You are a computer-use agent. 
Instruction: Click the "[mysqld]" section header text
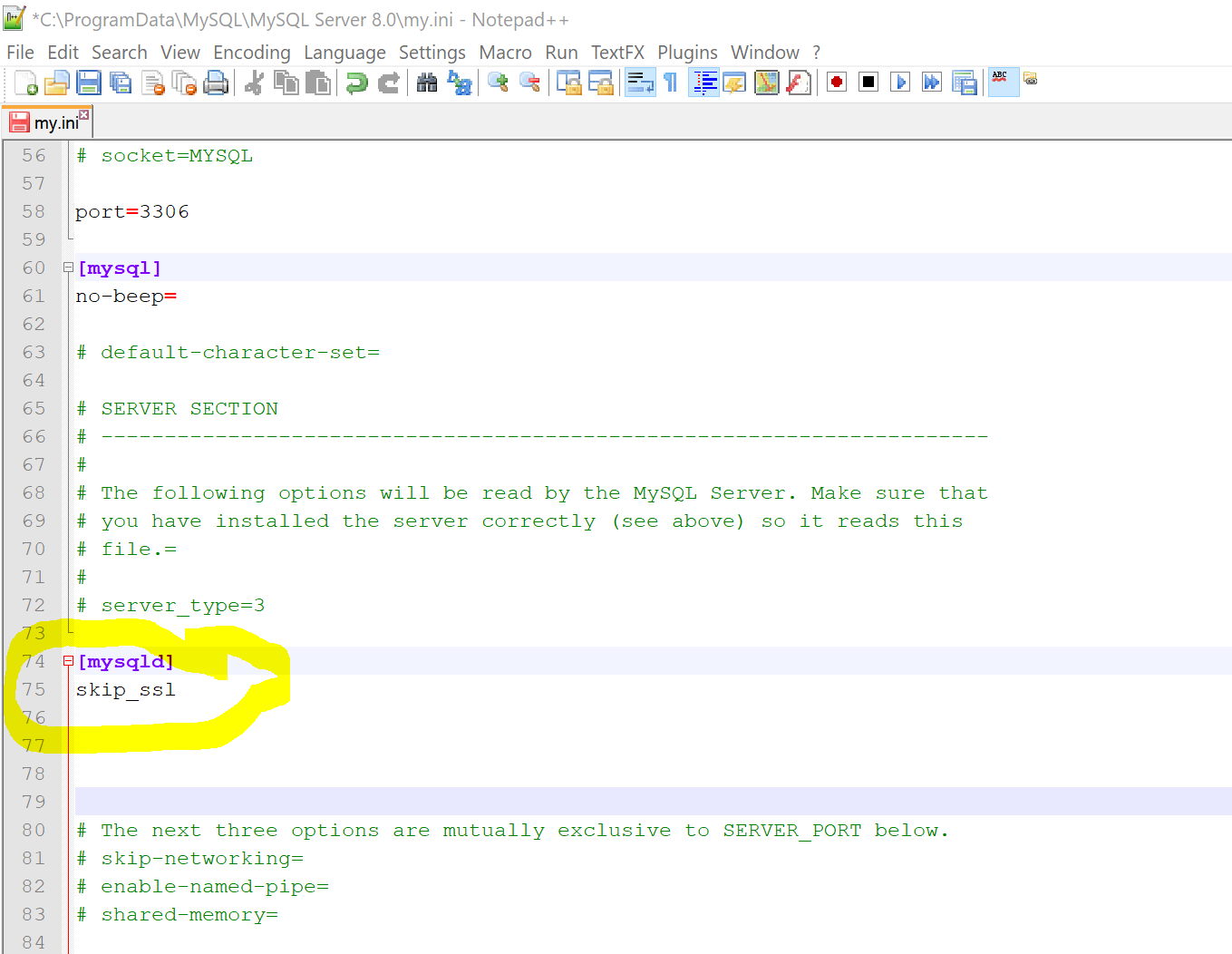click(126, 662)
